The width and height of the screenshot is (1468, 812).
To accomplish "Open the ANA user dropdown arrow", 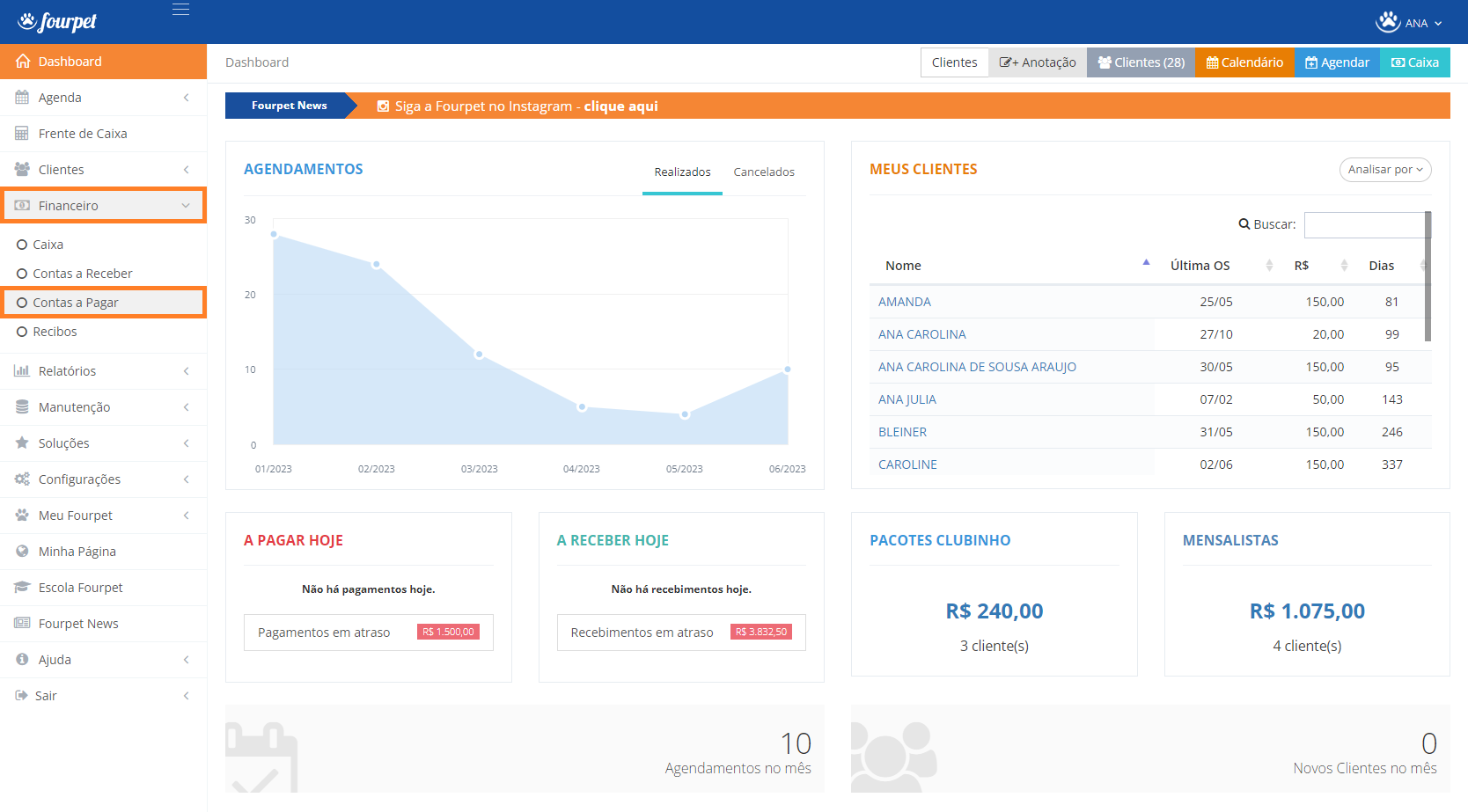I will click(x=1438, y=24).
